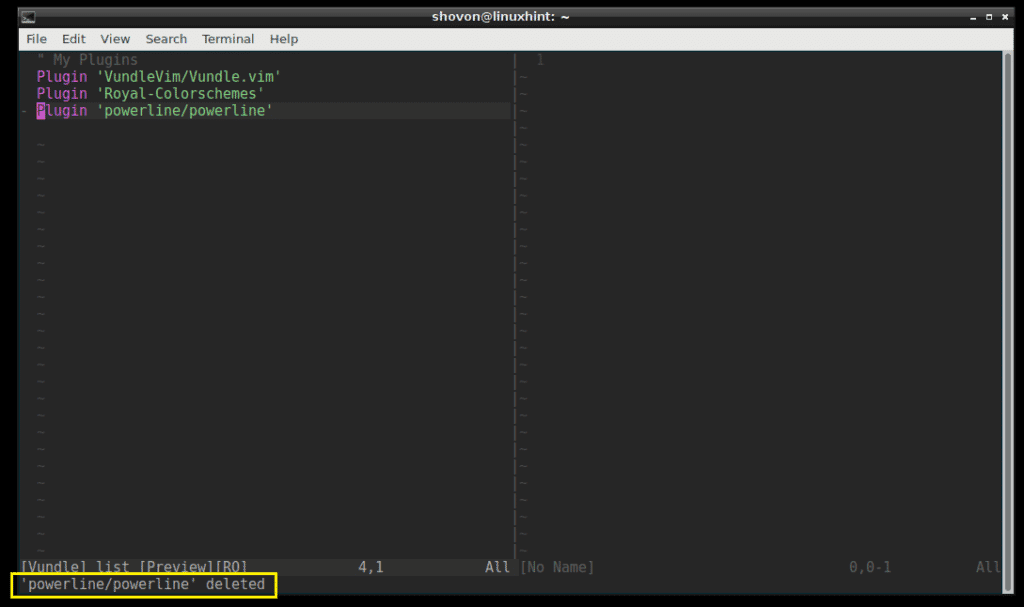Screen dimensions: 1024x607
Task: Click the terminal icon in the title bar
Action: pos(27,16)
